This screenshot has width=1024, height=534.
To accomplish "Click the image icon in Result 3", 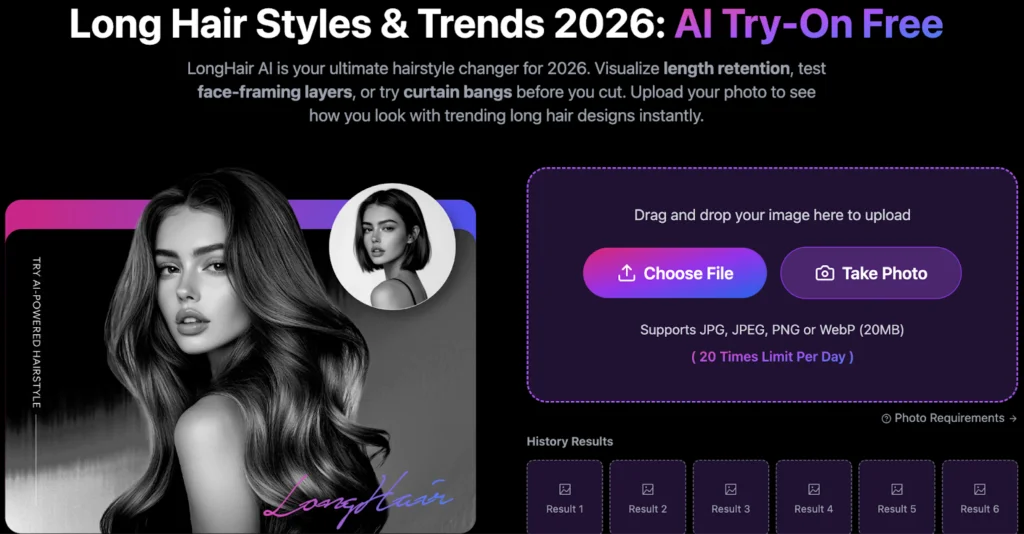I will coord(731,489).
